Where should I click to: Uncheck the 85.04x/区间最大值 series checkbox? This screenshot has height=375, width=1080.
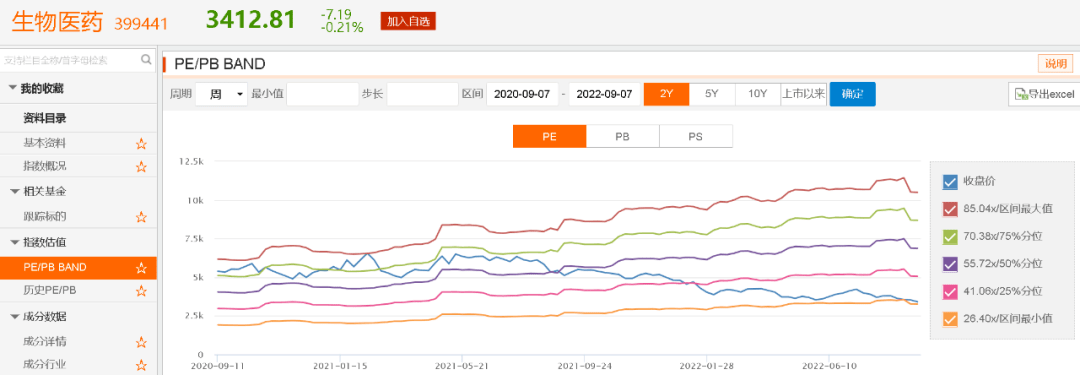(x=950, y=209)
